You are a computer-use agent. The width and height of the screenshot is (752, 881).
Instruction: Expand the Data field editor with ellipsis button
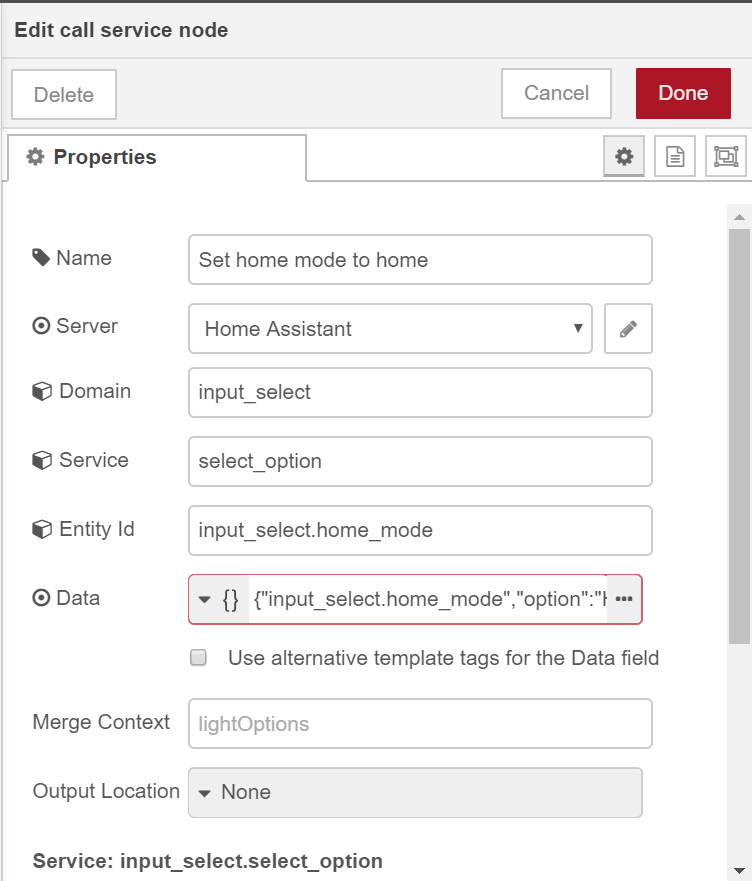[624, 599]
